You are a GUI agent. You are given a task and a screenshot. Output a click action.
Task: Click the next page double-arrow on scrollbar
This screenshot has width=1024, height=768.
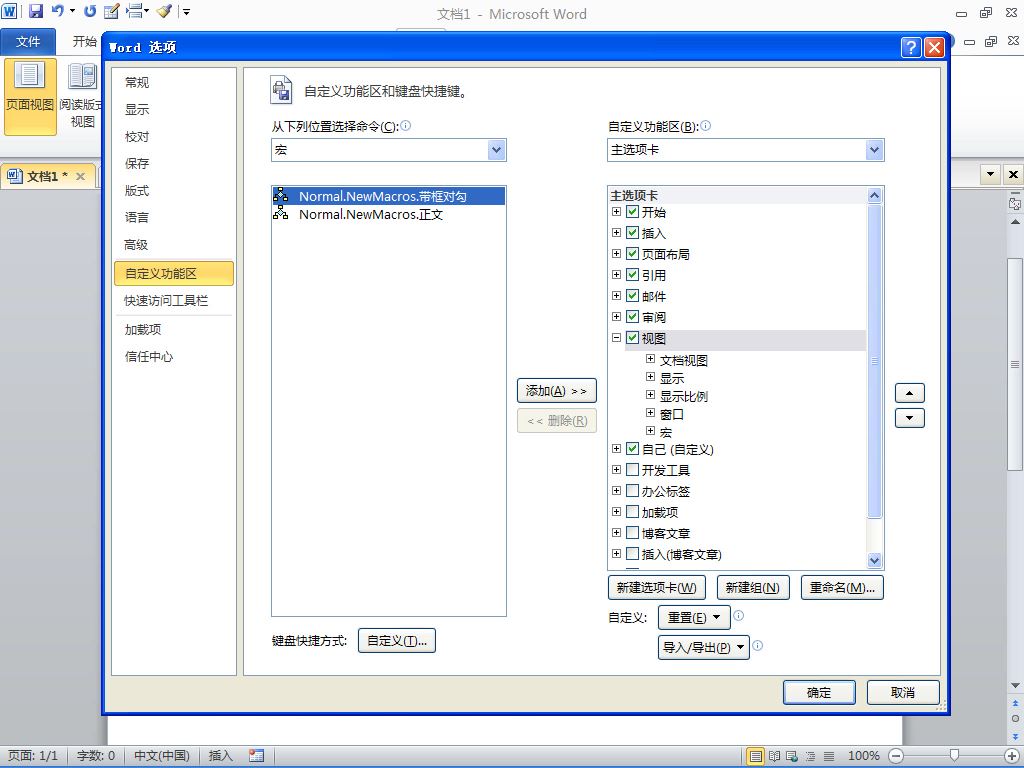pos(1015,735)
